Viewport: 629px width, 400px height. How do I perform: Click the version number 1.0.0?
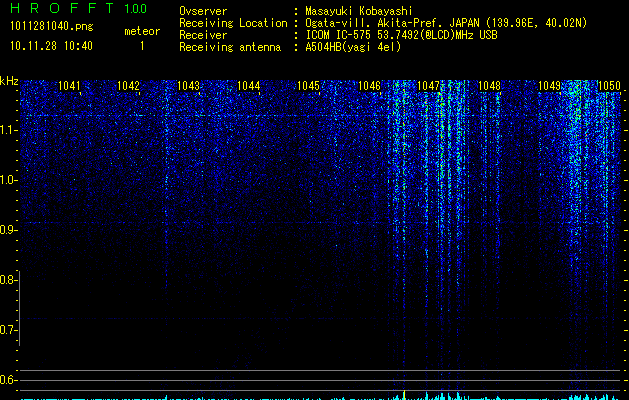pos(136,8)
